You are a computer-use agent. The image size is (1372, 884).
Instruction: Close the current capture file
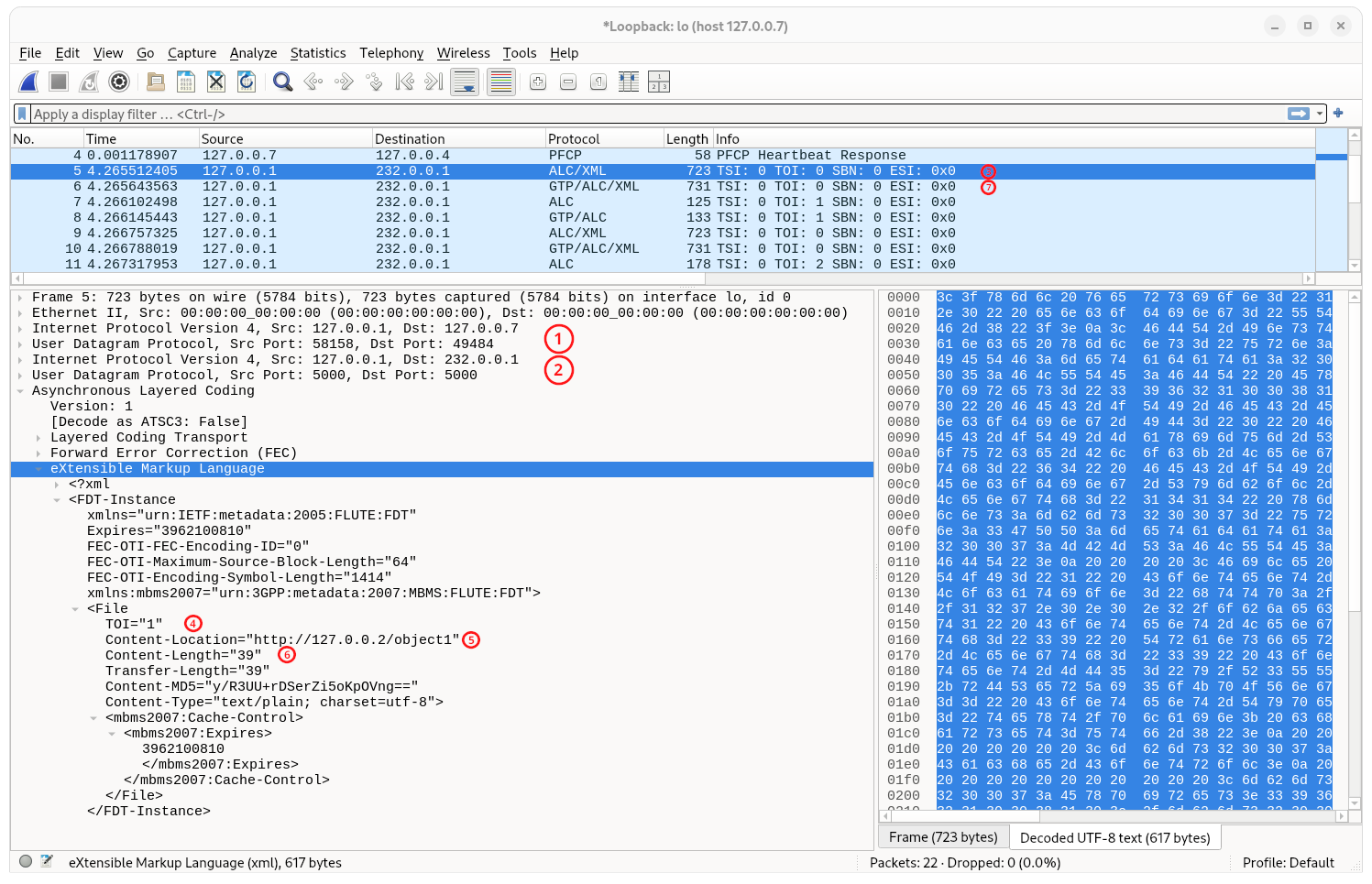215,82
